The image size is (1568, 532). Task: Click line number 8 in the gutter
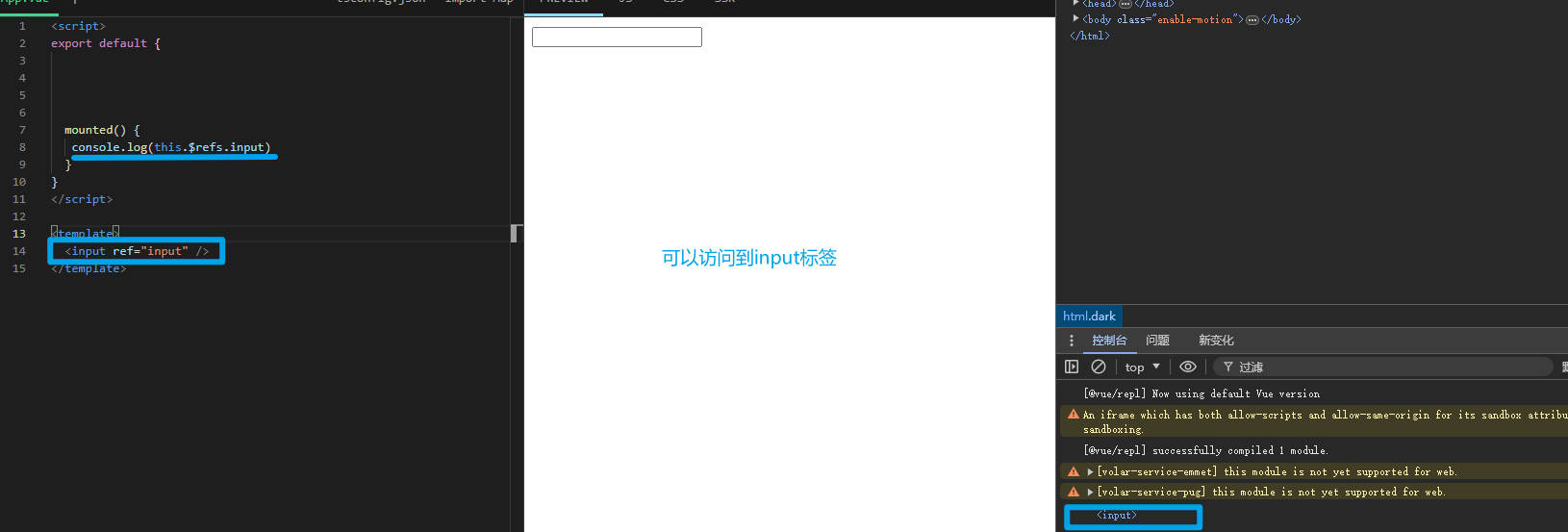(22, 147)
